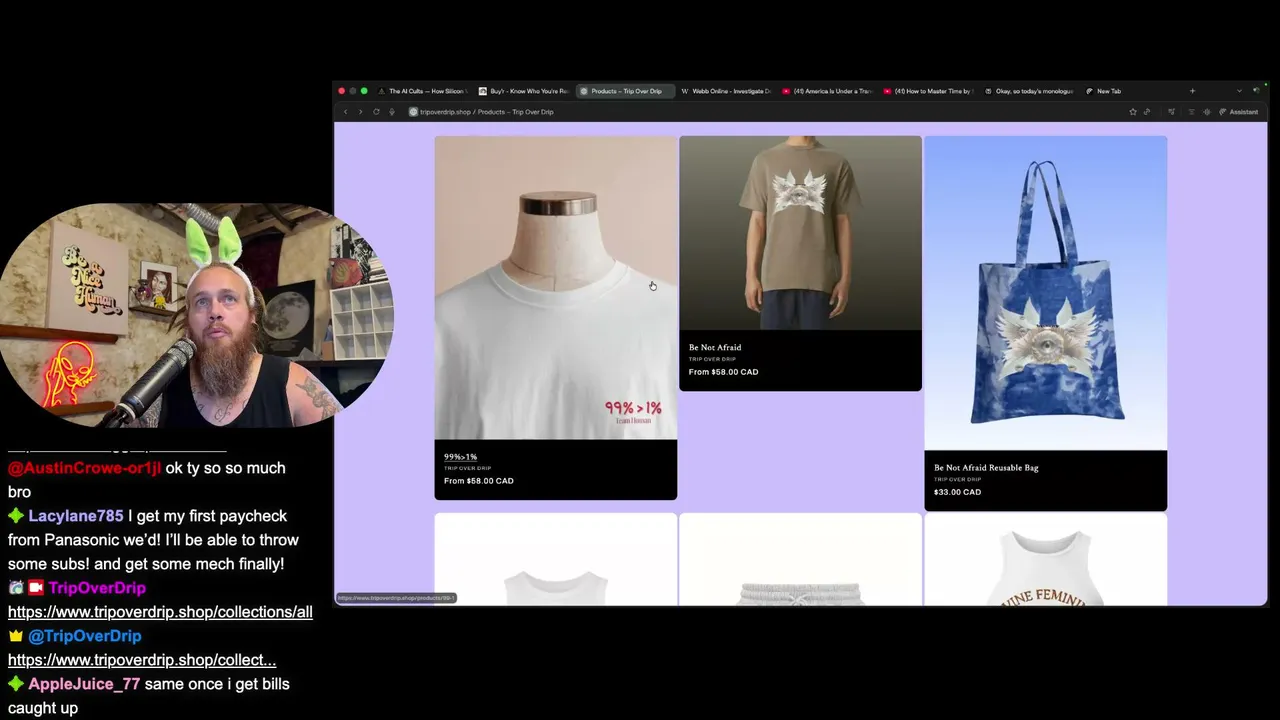Click the @AustinCrowe-or1jl username in chat

click(x=84, y=468)
